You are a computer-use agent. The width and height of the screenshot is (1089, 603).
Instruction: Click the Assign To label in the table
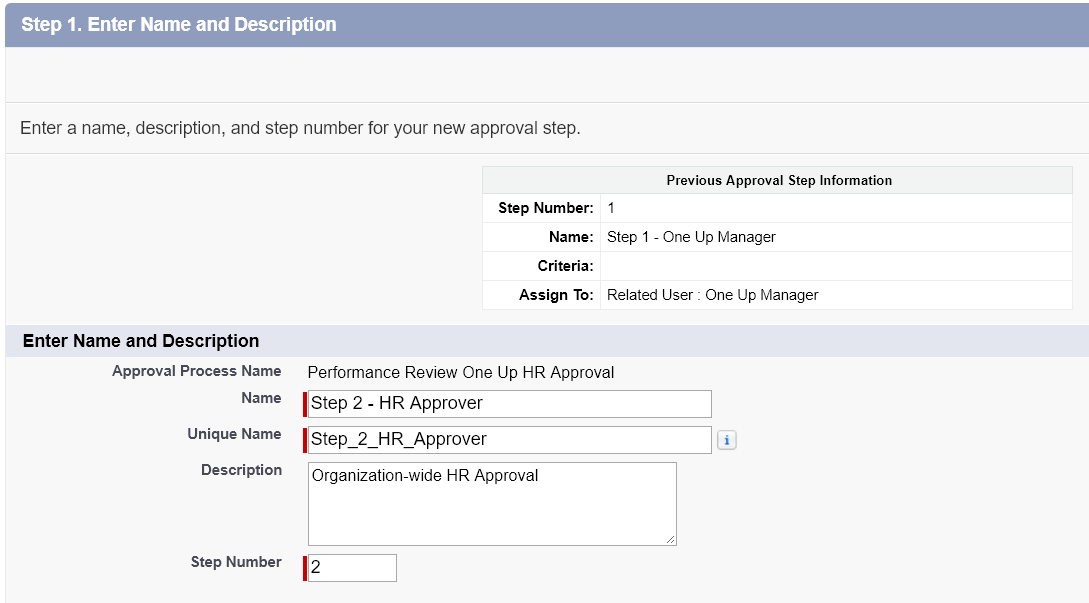(556, 295)
